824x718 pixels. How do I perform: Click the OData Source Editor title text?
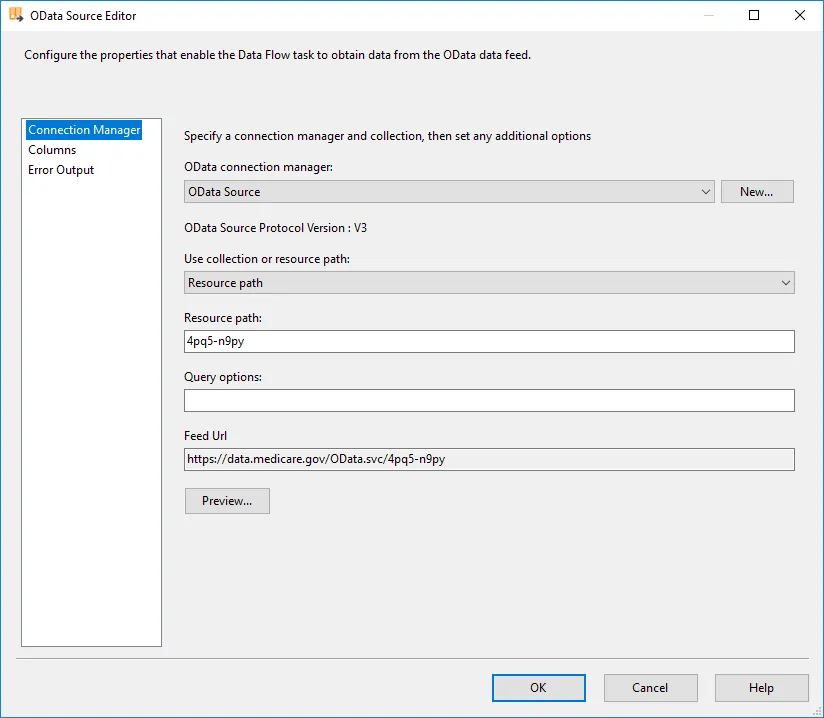(x=84, y=16)
